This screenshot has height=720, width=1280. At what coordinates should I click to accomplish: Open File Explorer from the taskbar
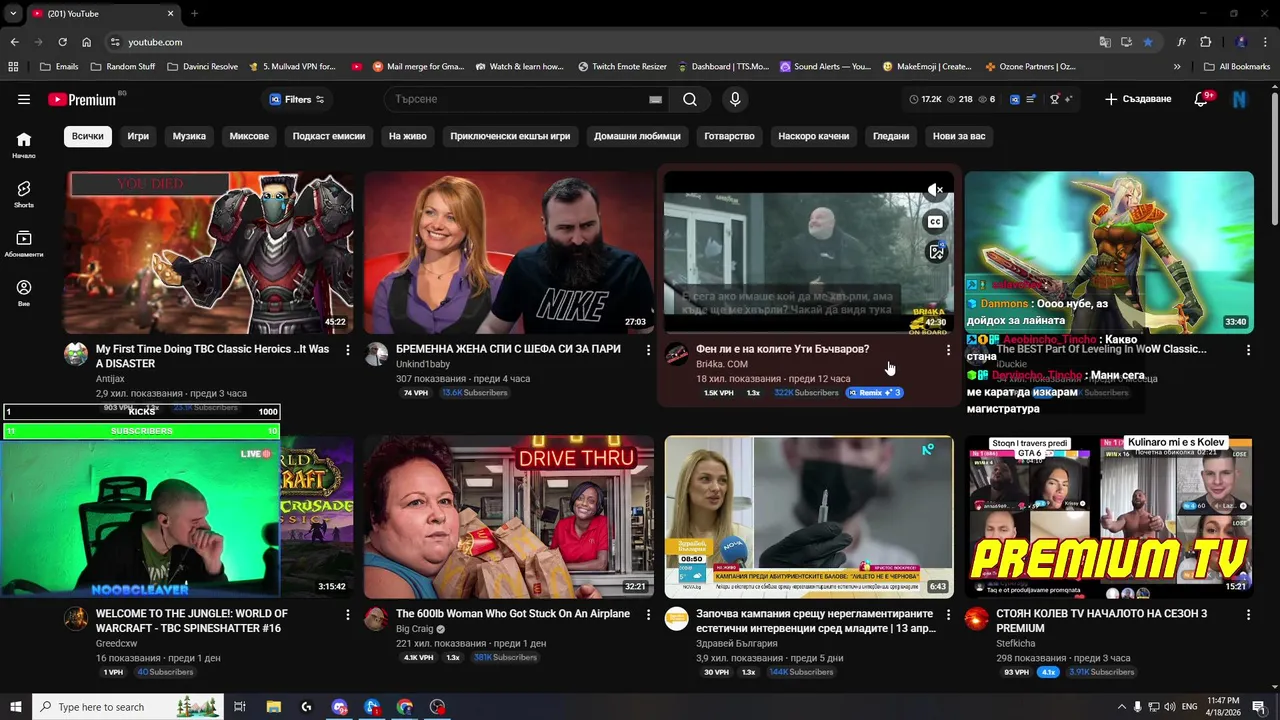point(273,707)
